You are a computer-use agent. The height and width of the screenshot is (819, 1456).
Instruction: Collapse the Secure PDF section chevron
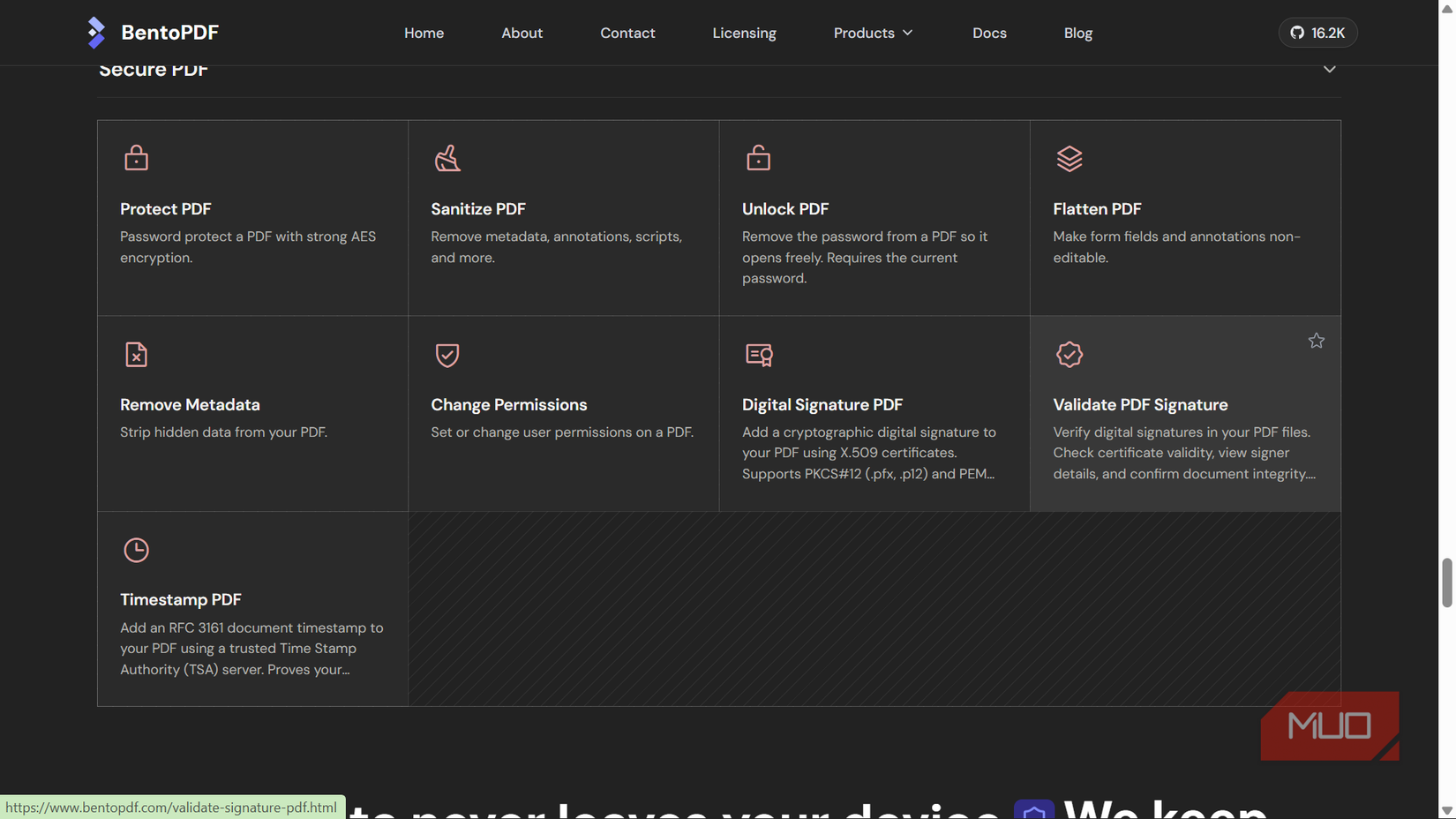(x=1329, y=69)
